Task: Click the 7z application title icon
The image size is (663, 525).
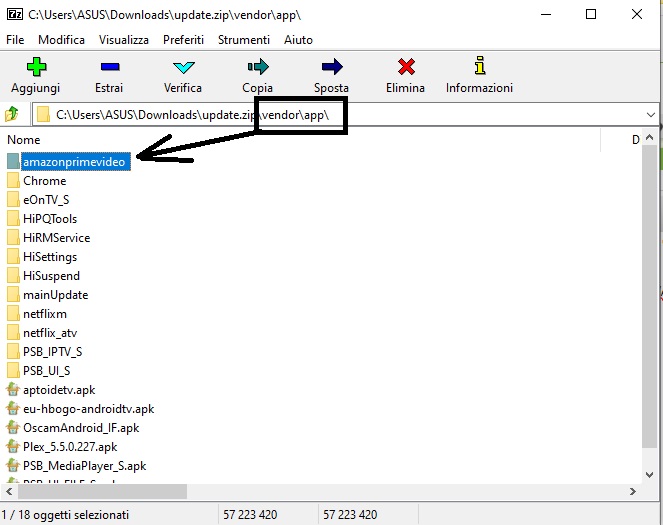Action: pyautogui.click(x=15, y=14)
